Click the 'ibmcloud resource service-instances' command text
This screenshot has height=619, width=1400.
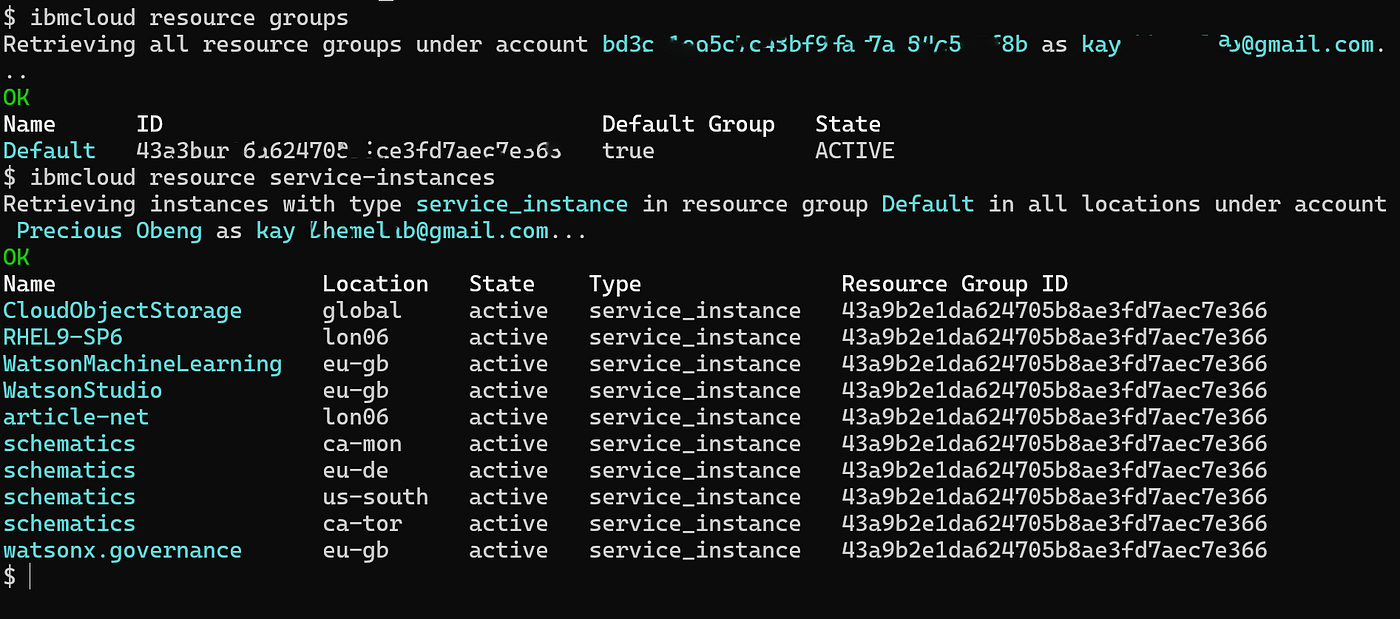coord(263,177)
